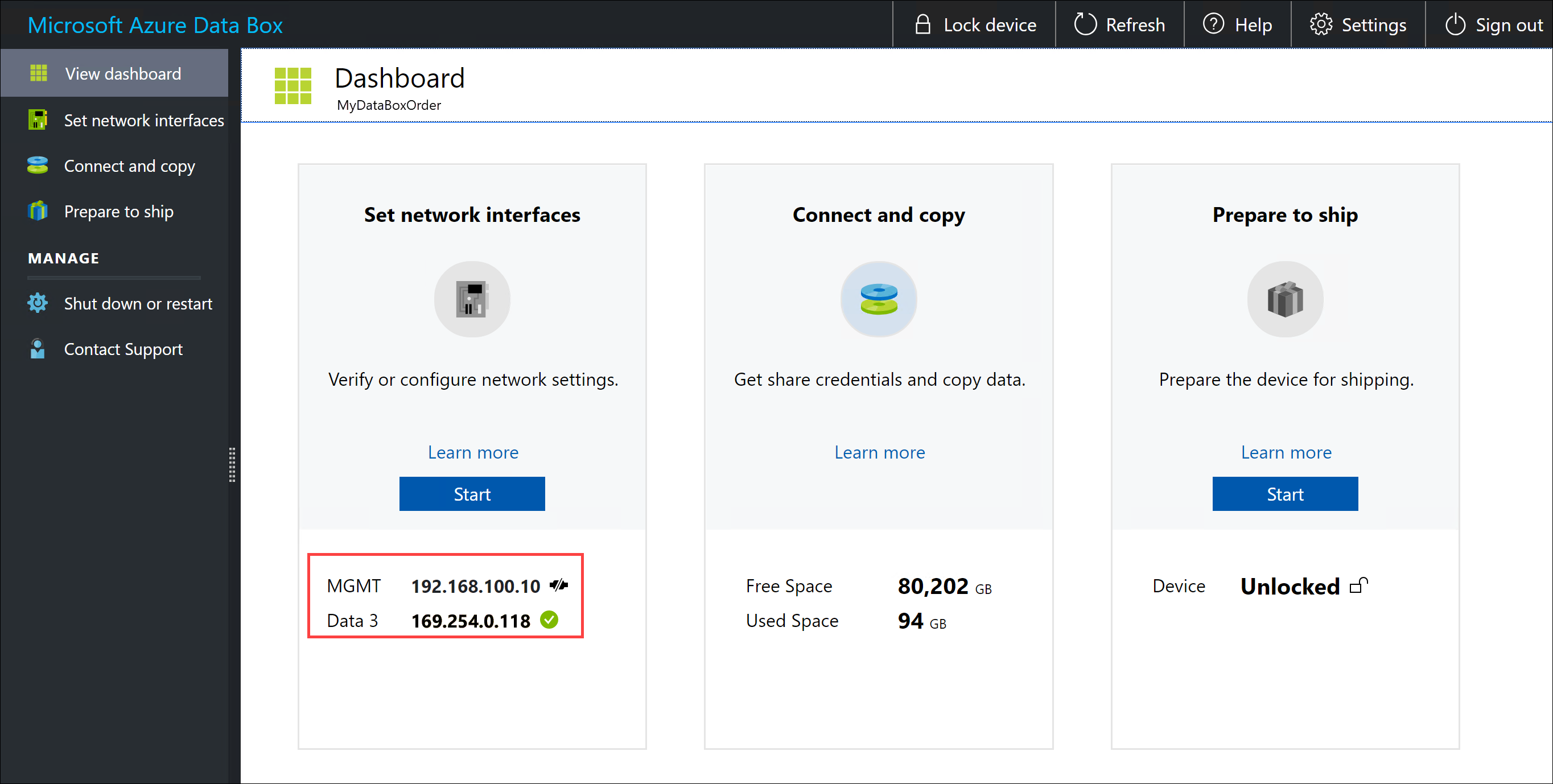Click Start button under Set network interfaces

[472, 493]
